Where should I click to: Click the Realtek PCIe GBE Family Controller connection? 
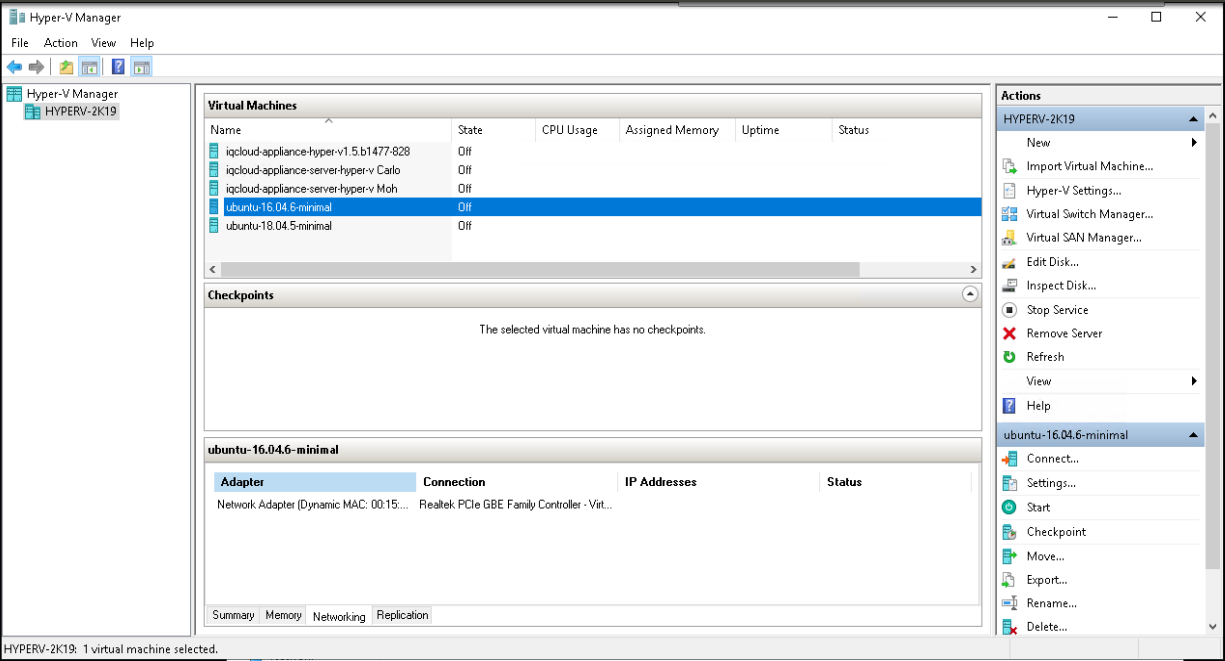click(x=516, y=505)
